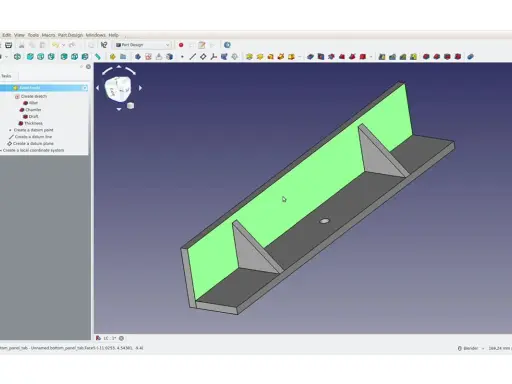
Task: Click the yellow Revolution feature icon
Action: [260, 57]
